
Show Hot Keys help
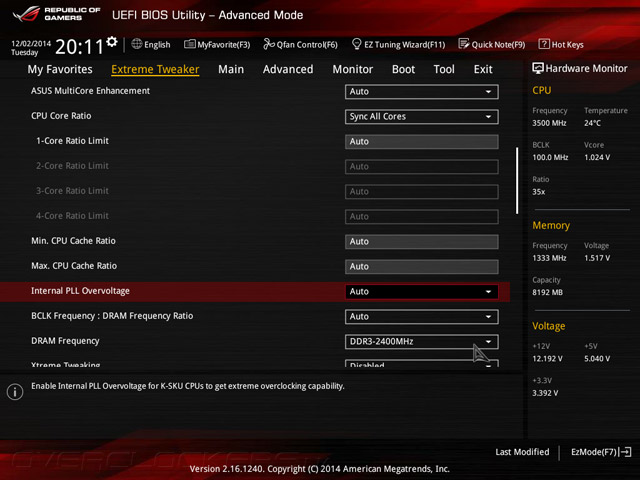click(x=561, y=44)
